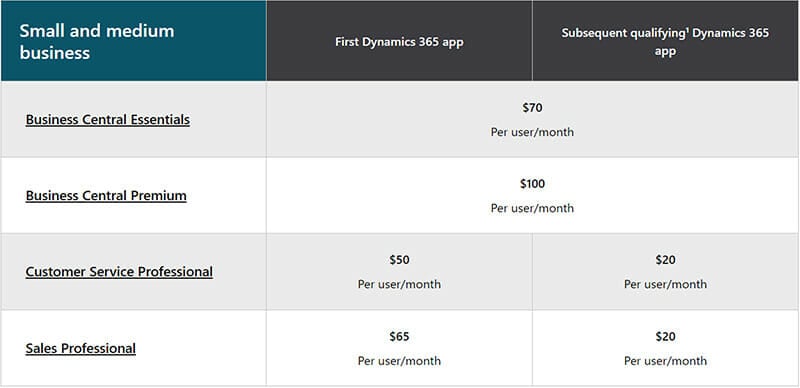Select Customer Service Professional's $20 subsequent price
This screenshot has width=800, height=388.
pos(665,260)
